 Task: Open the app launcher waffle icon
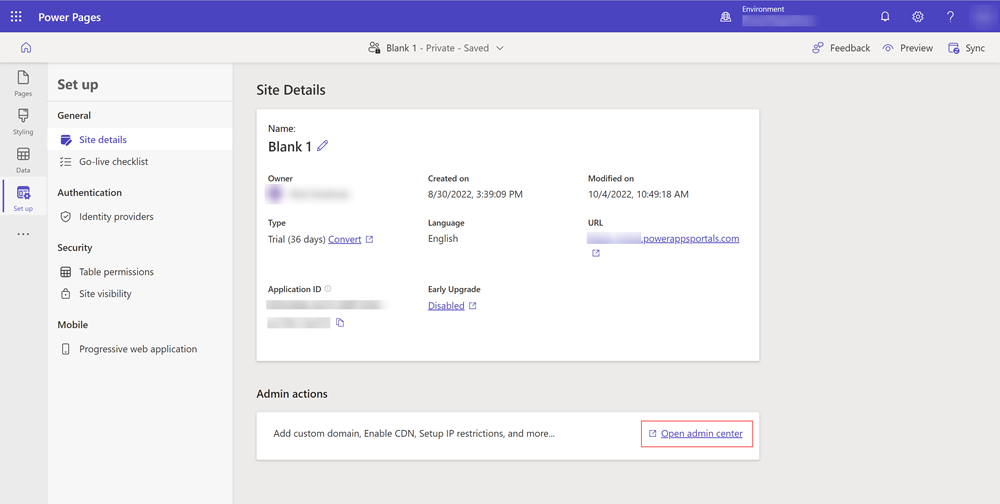pos(16,17)
